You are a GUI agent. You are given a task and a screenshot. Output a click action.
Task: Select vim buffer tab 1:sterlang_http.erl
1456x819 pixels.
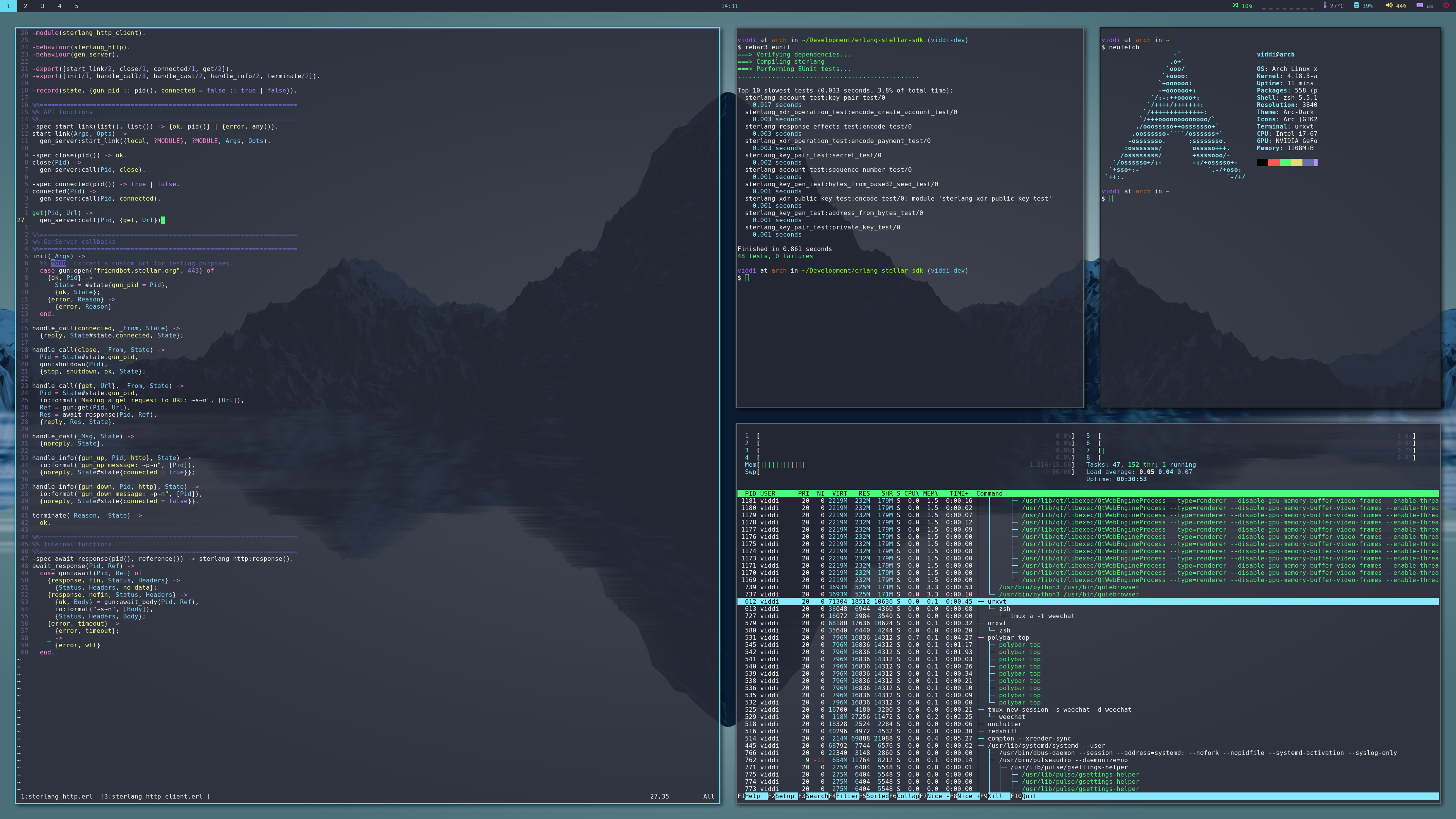click(56, 796)
